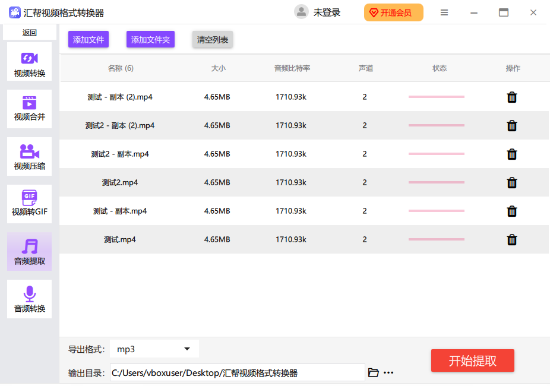The image size is (550, 386).
Task: Open more output options ellipsis
Action: tap(388, 373)
